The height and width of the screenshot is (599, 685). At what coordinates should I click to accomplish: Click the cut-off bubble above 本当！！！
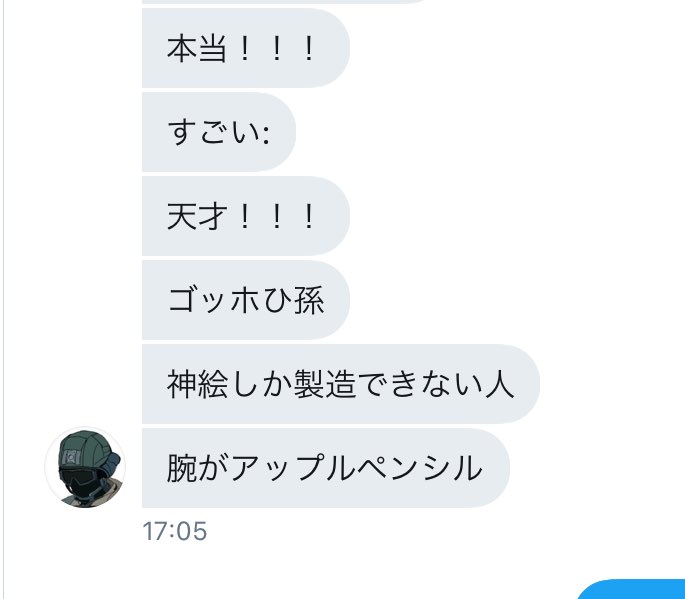(284, 2)
